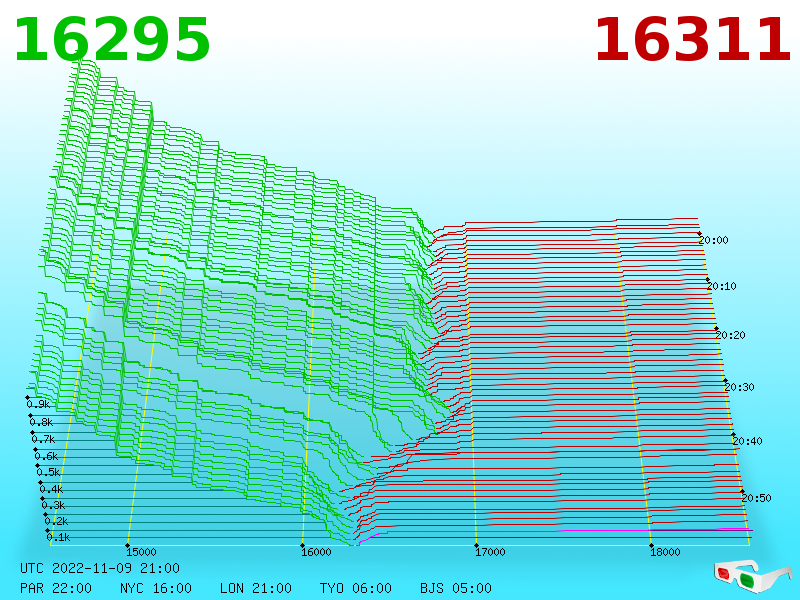Screen dimensions: 800x600
Task: Click the TYO 06:00 city time
Action: [356, 588]
